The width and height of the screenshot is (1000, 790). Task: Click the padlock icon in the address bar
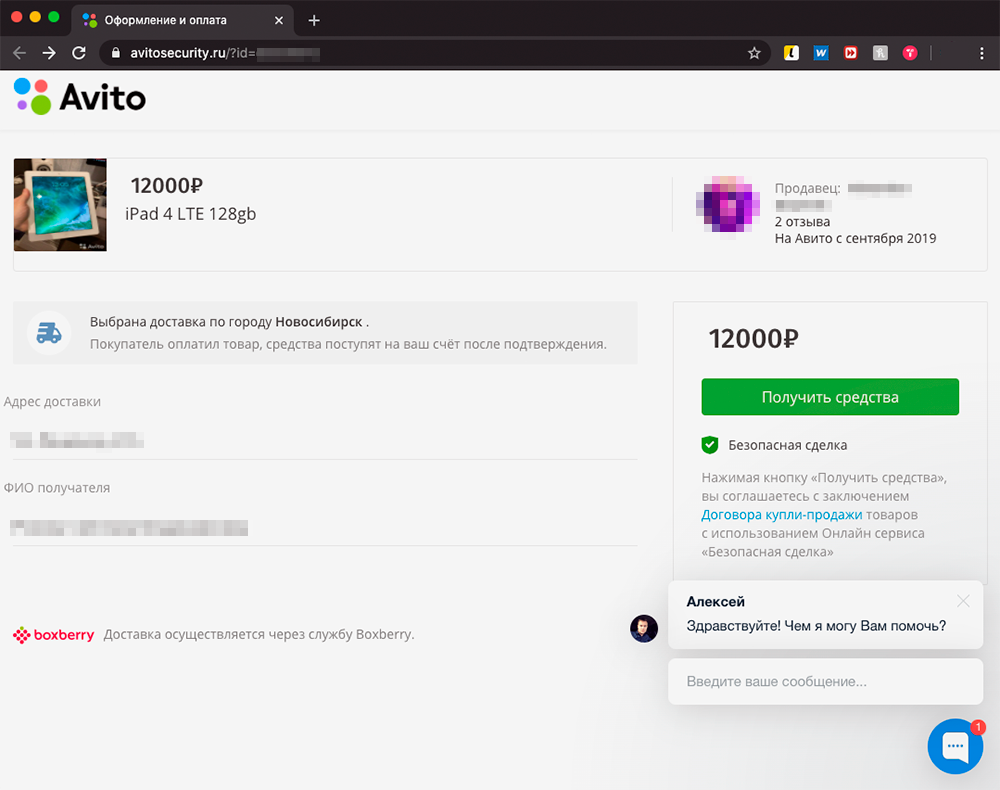point(115,53)
